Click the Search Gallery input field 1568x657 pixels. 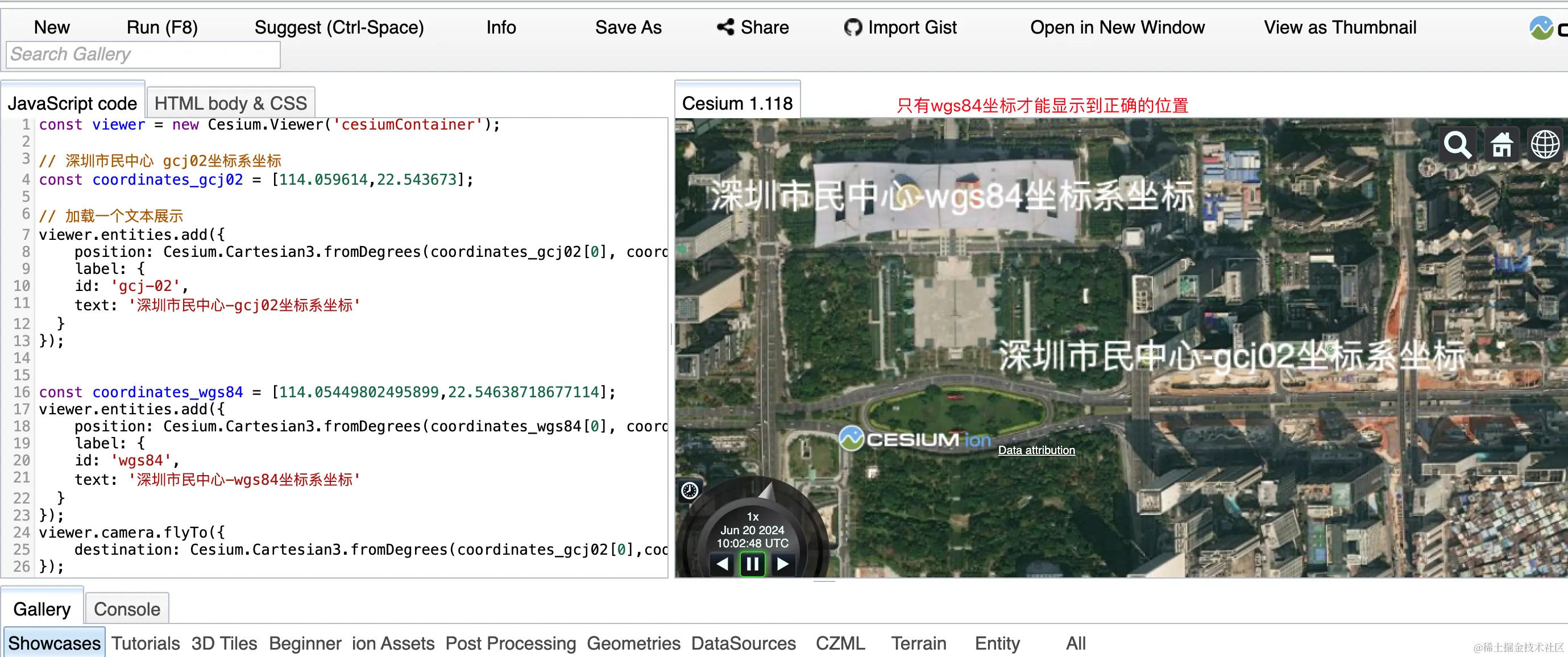(x=143, y=54)
